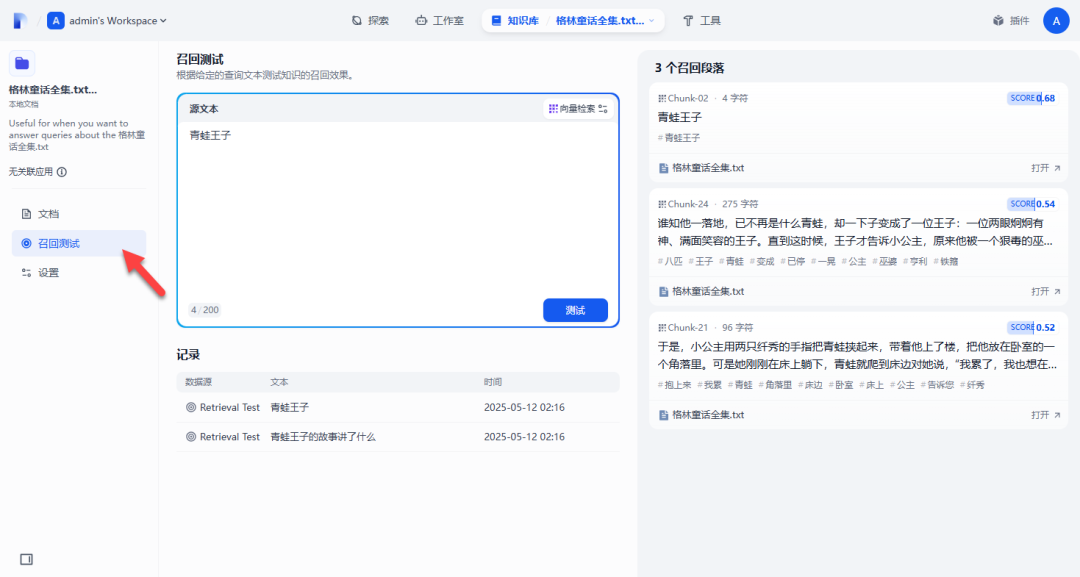1080x577 pixels.
Task: Click the SCORE 0.68 badge
Action: pos(1032,98)
